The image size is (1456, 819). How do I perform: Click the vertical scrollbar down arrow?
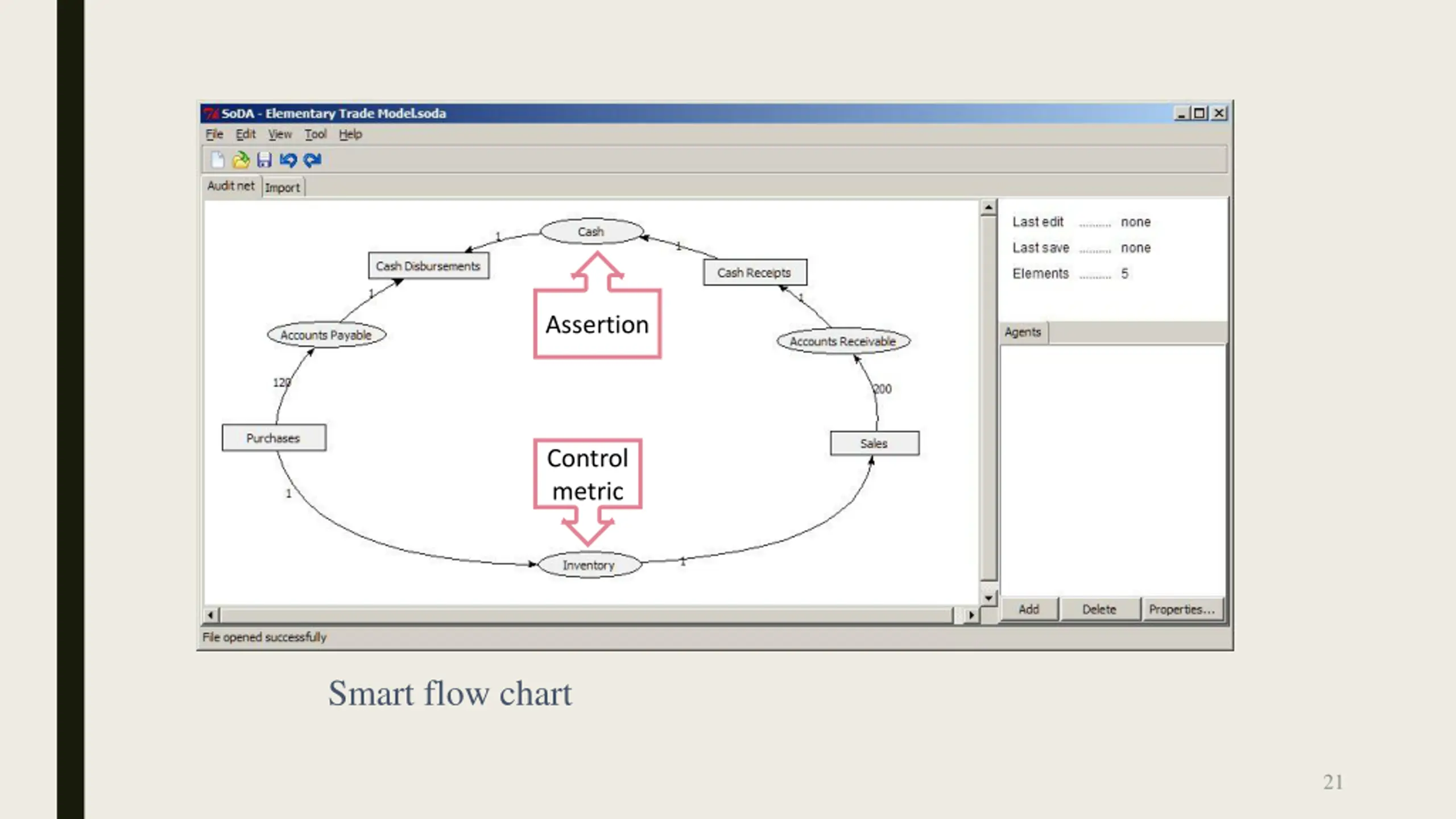click(988, 598)
